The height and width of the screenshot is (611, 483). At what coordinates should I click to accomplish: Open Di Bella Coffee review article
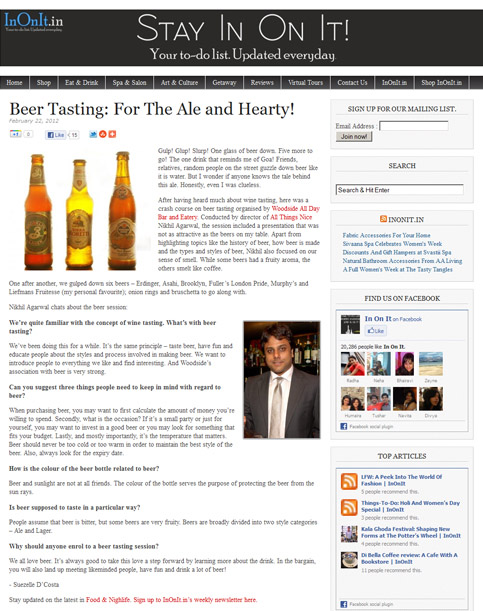coord(409,558)
